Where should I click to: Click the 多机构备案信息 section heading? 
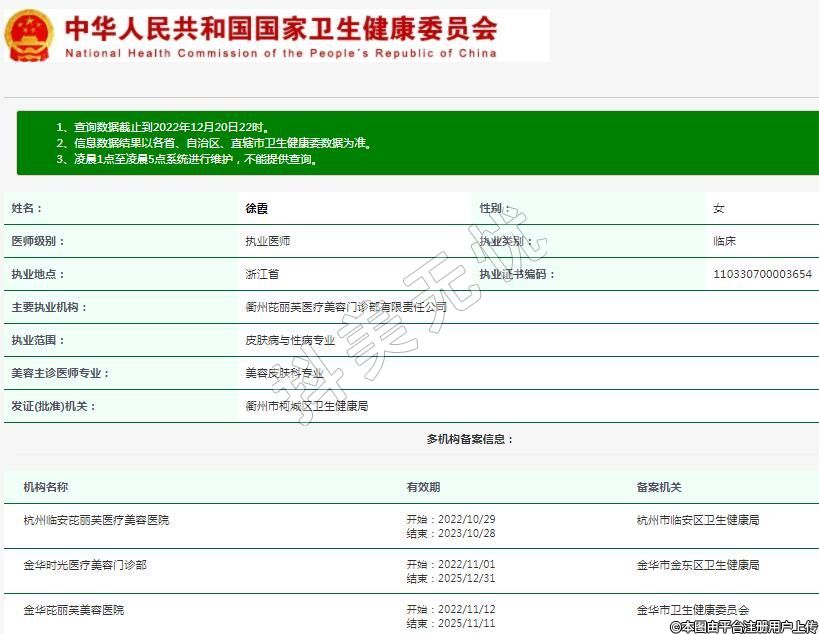[470, 439]
